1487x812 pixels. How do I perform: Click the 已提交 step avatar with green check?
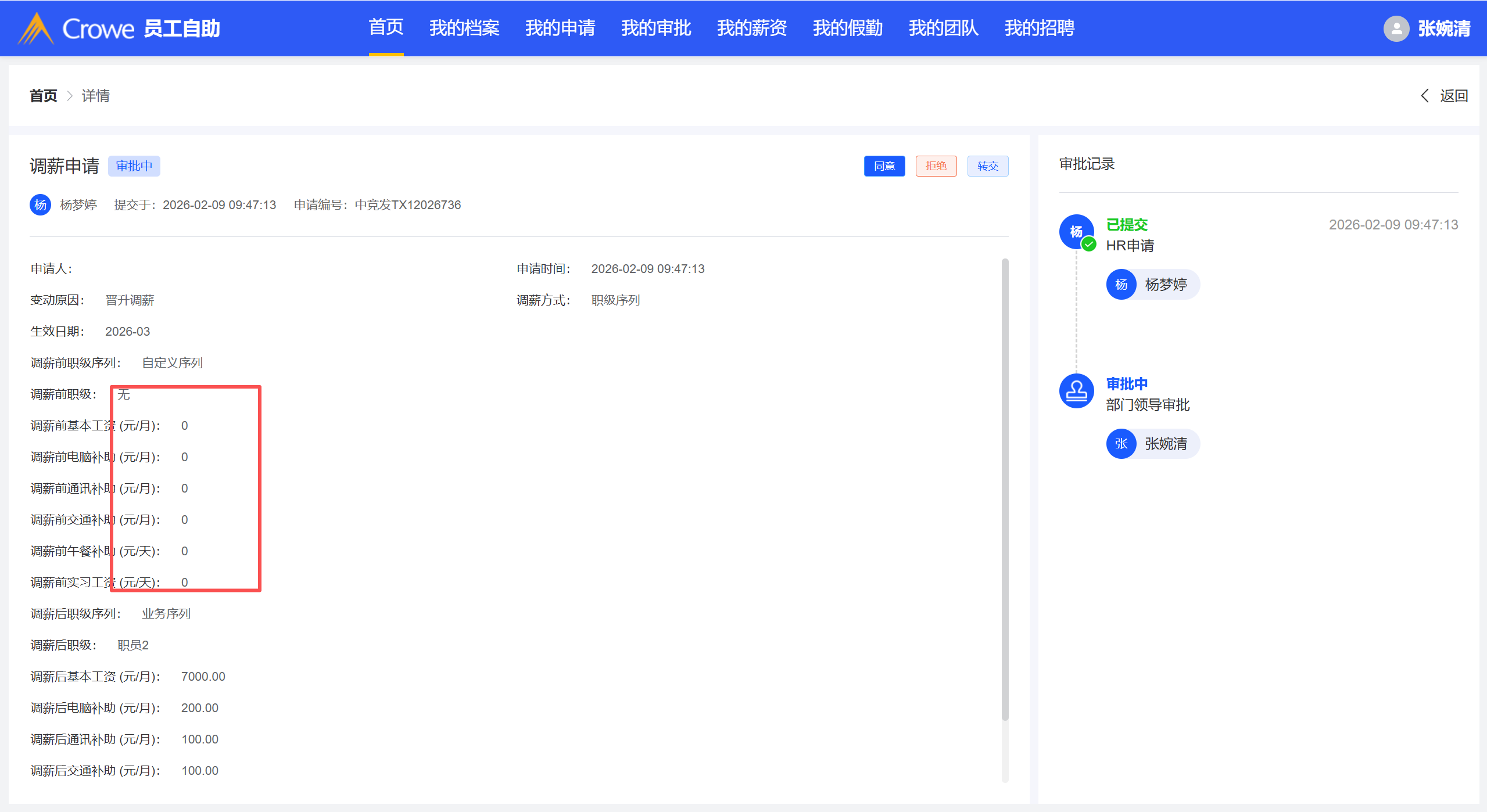click(x=1076, y=232)
